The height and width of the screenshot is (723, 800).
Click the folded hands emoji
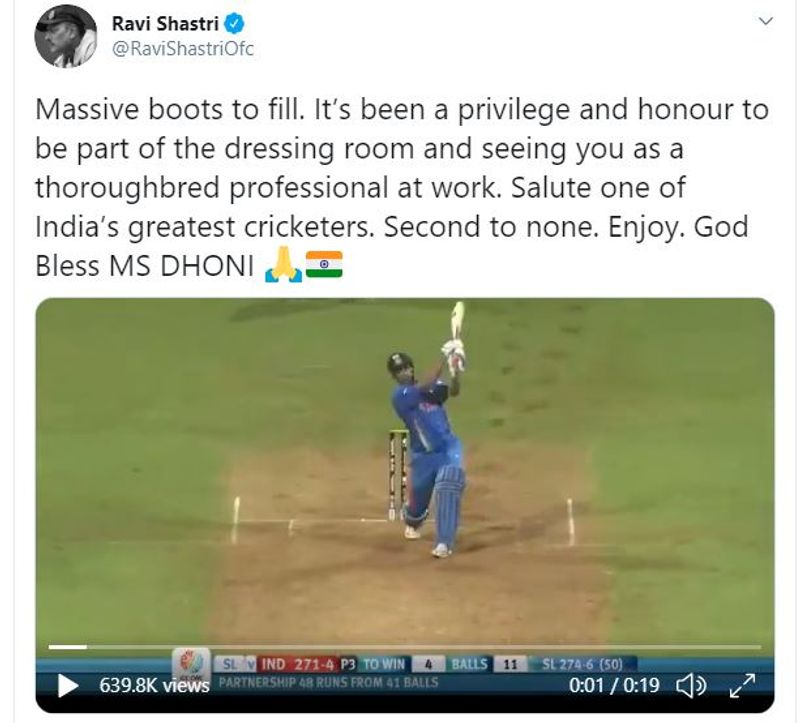coord(282,266)
